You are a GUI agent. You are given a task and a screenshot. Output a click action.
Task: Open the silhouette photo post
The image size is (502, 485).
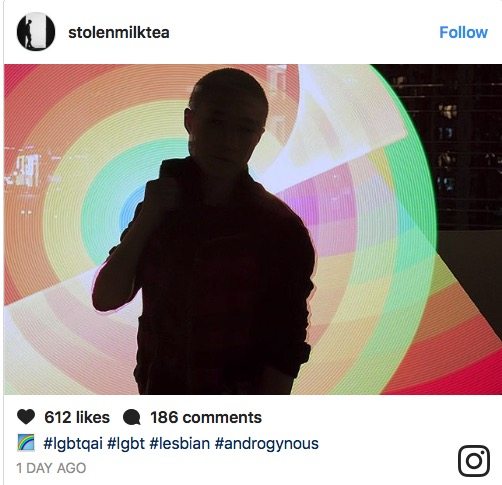pyautogui.click(x=253, y=229)
